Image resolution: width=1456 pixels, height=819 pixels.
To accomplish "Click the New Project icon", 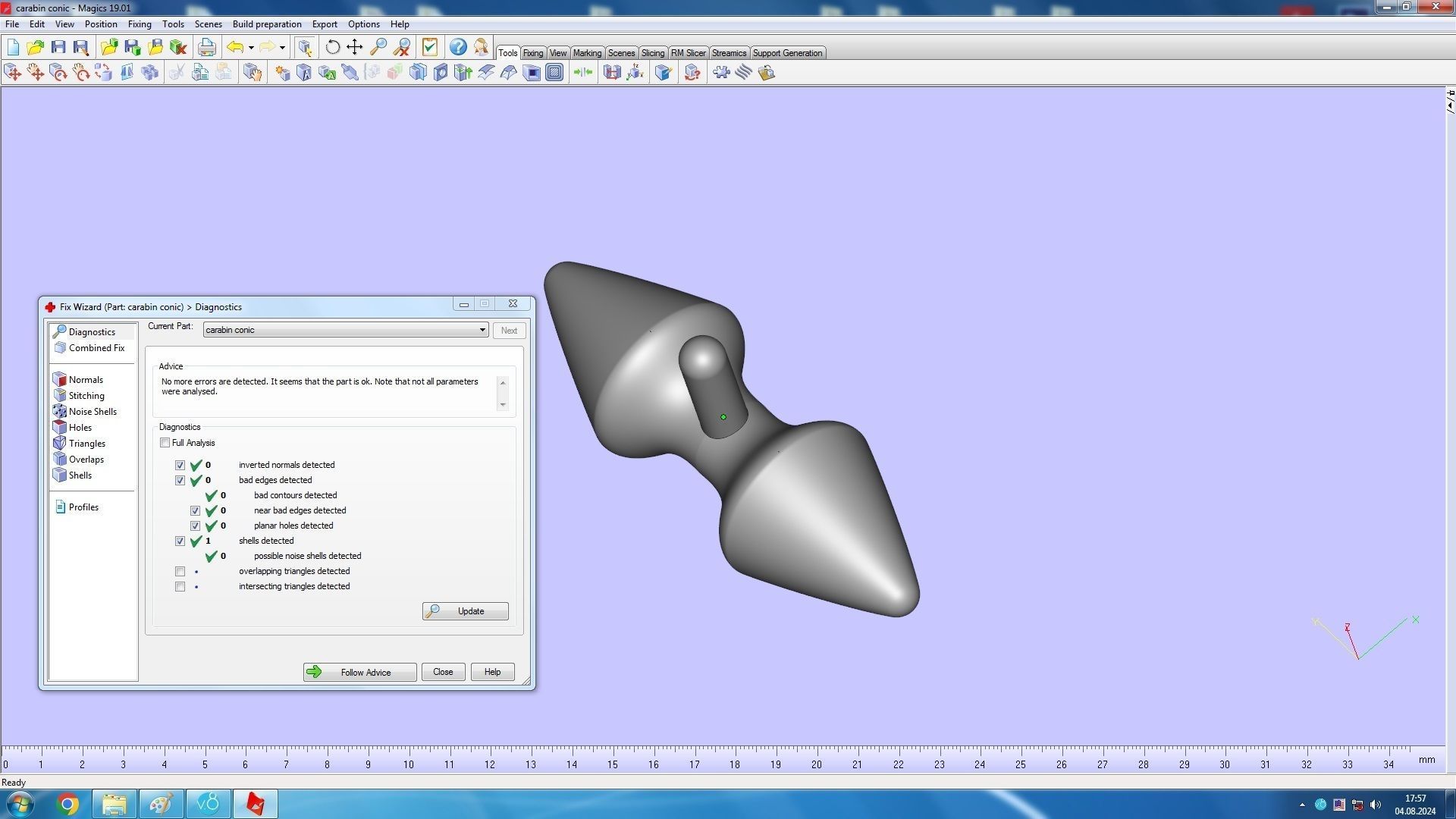I will tap(13, 47).
